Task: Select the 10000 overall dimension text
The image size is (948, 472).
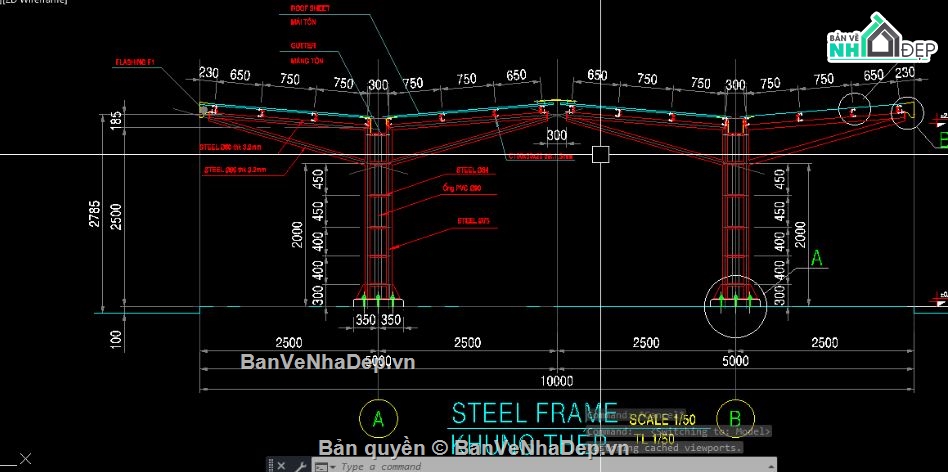Action: pyautogui.click(x=556, y=381)
